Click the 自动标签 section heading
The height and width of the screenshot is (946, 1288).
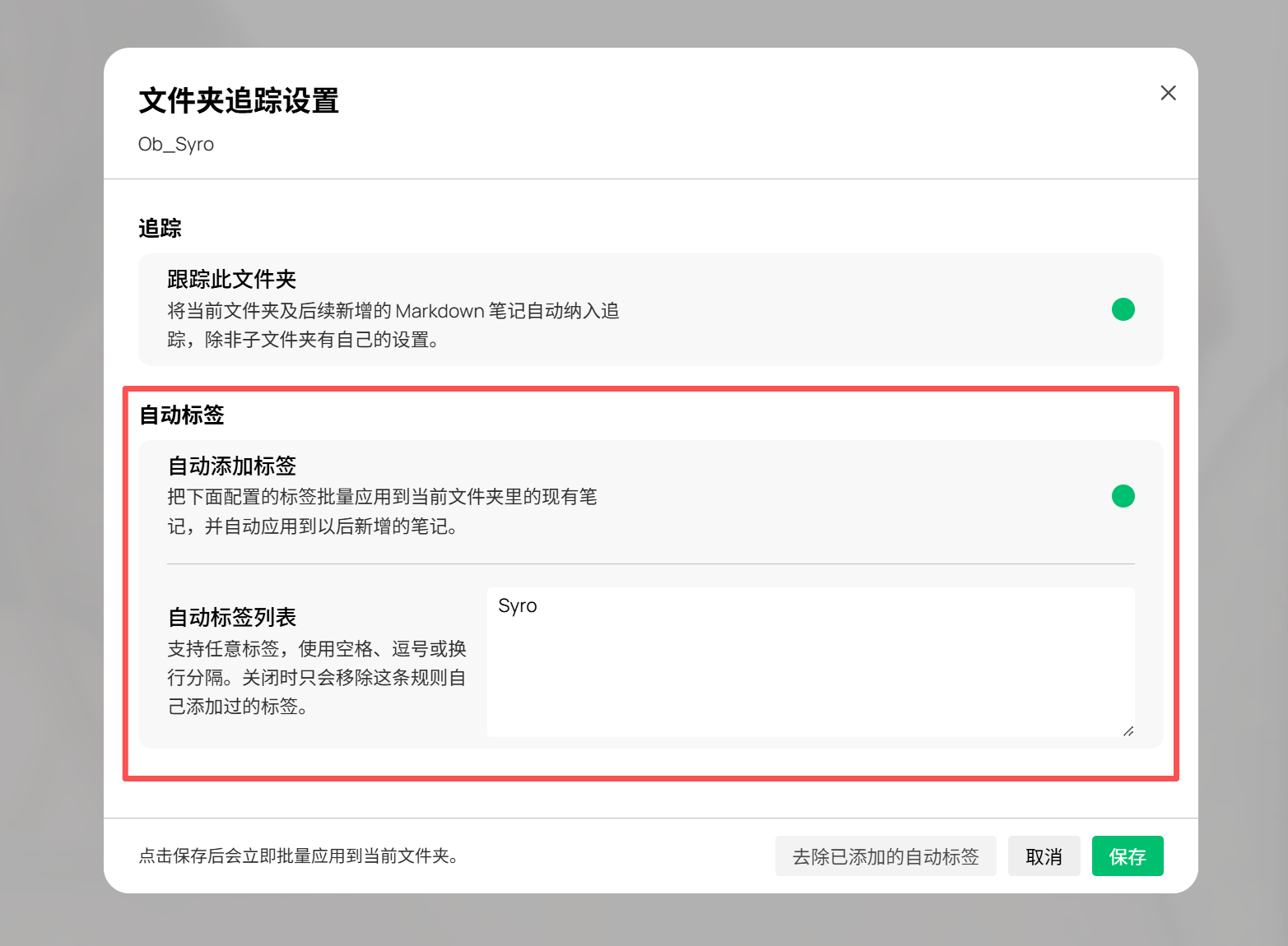tap(181, 415)
